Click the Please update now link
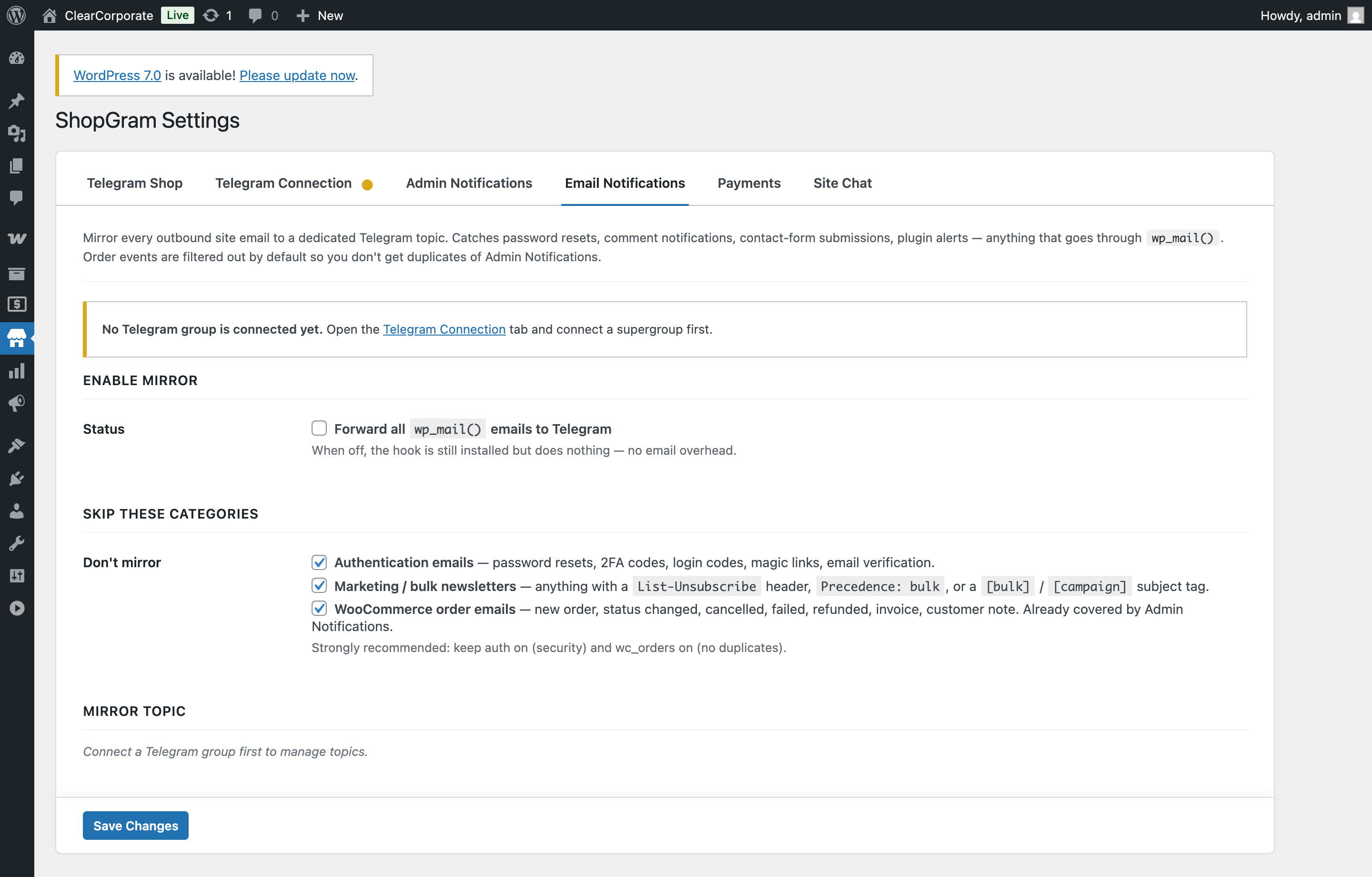Screen dimensions: 1372x877 coord(297,75)
